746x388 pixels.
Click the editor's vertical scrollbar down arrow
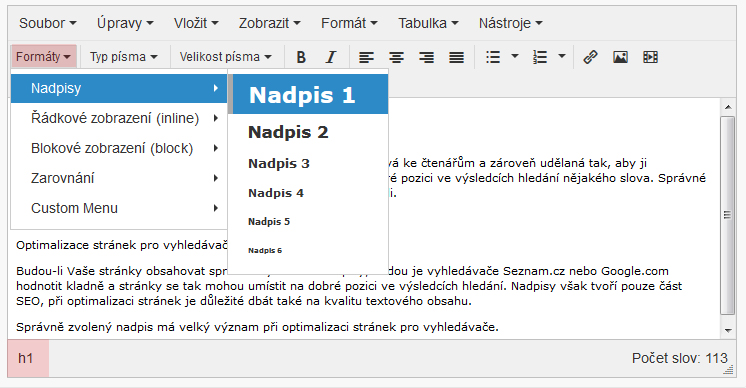(x=728, y=330)
